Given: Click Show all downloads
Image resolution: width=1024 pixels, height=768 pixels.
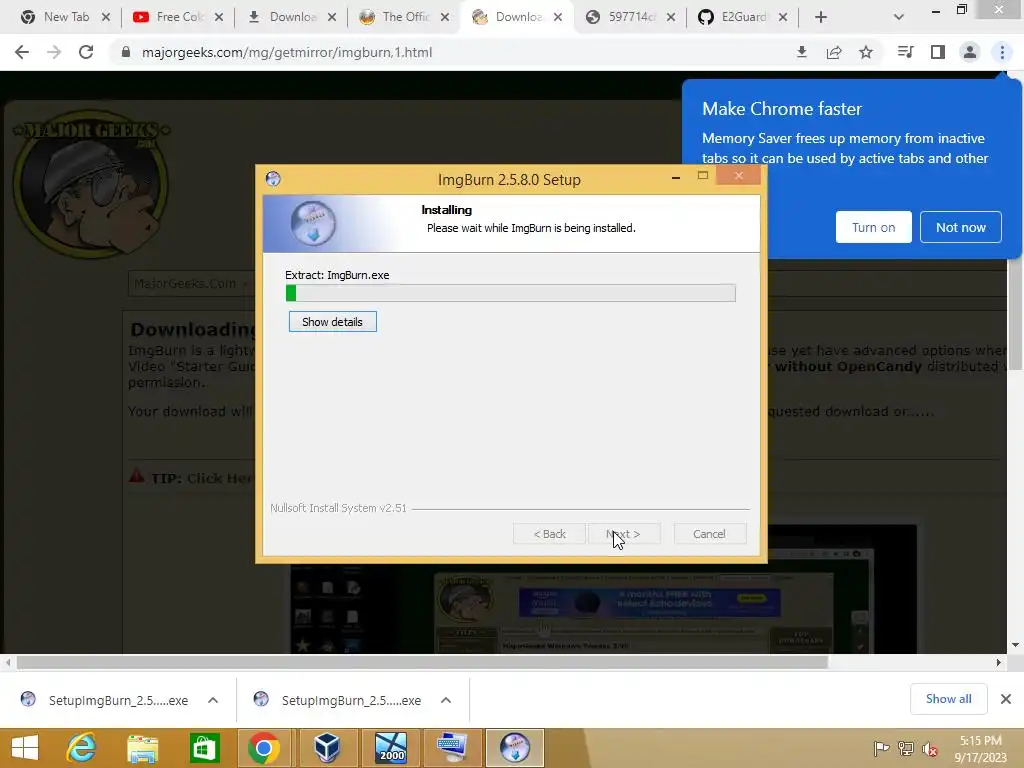Looking at the screenshot, I should click(948, 699).
